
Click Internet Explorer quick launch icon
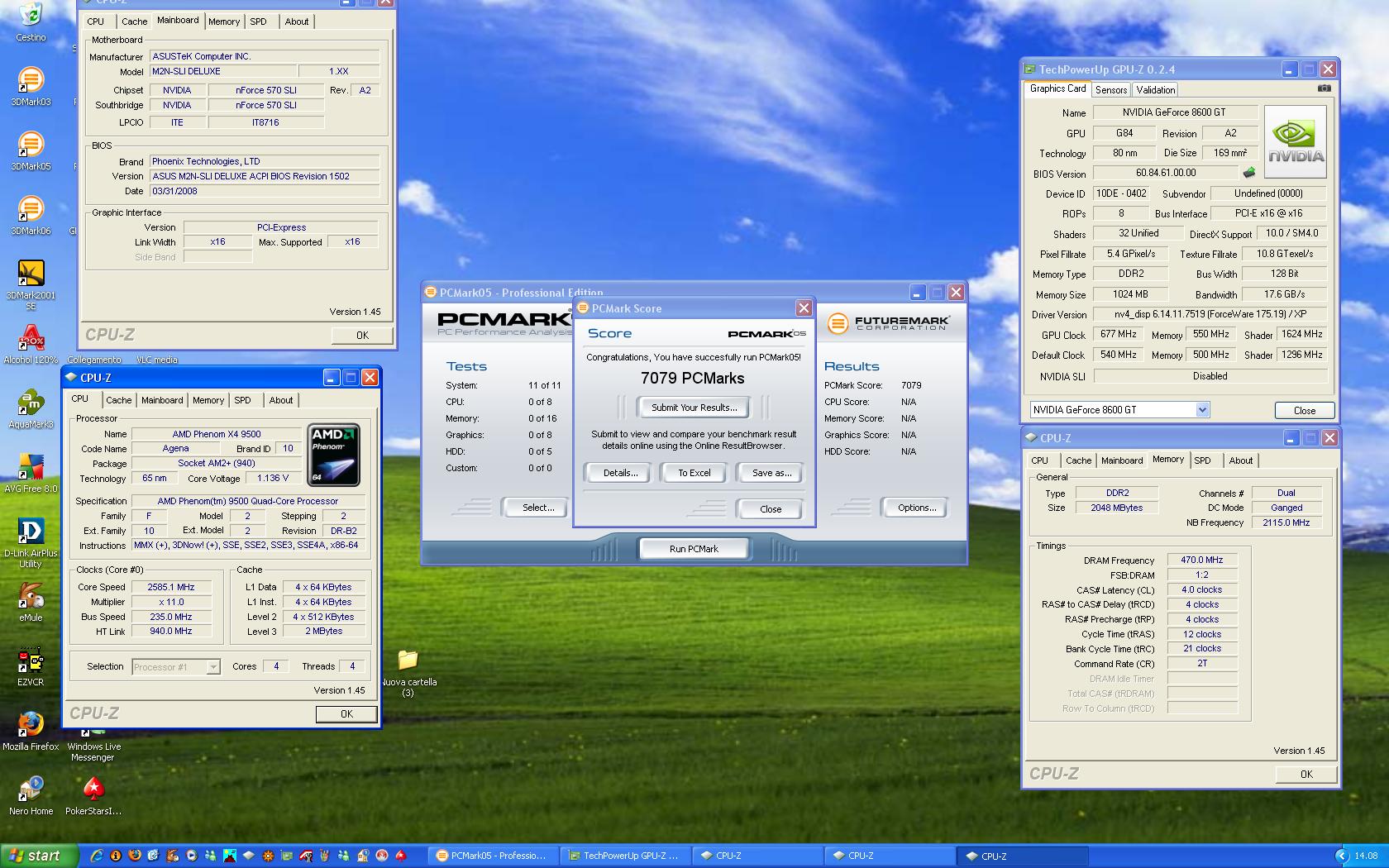97,856
